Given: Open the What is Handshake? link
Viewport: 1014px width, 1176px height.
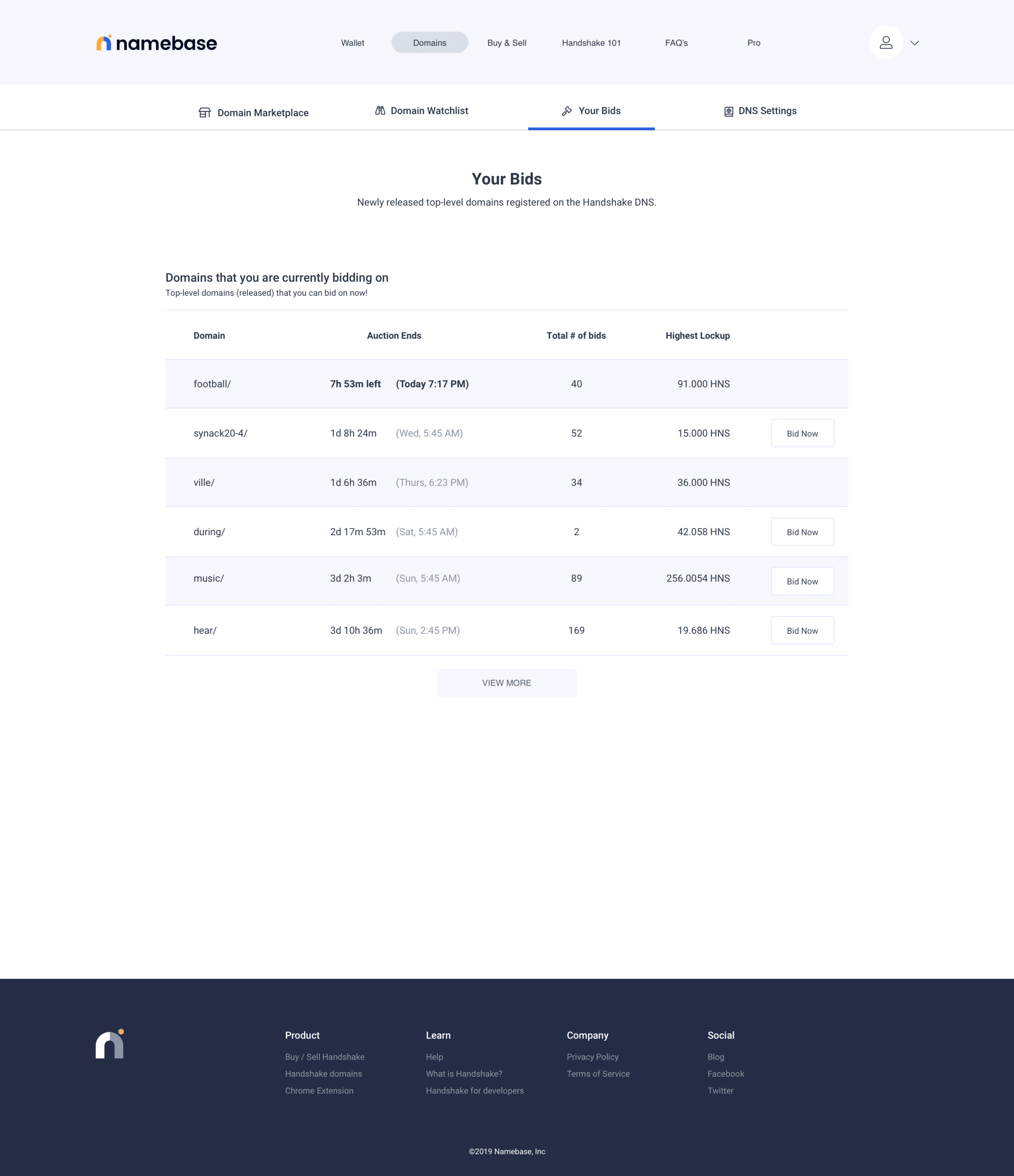Looking at the screenshot, I should point(463,1074).
